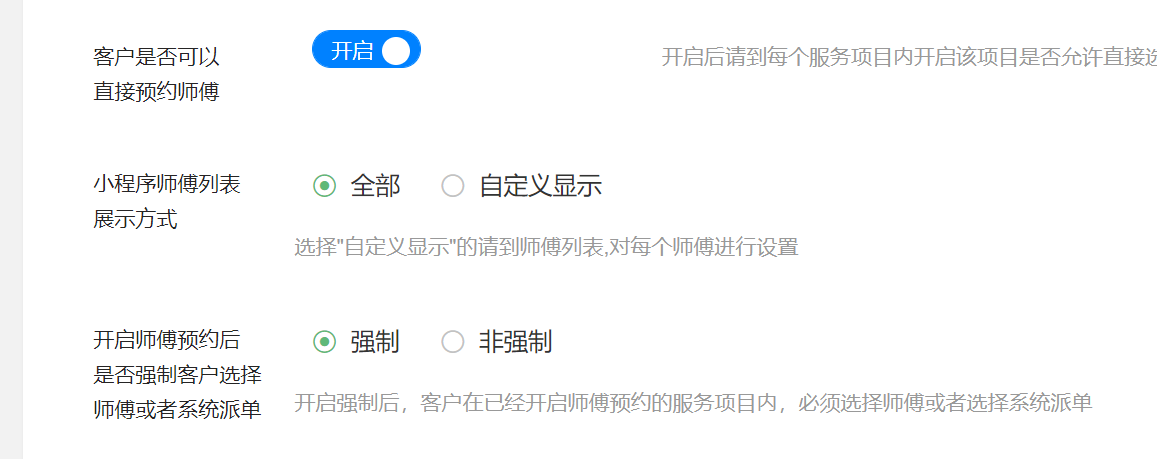Click the hint text about 自定义显示 师傅列表
Screen dimensions: 1157x459
click(x=546, y=247)
